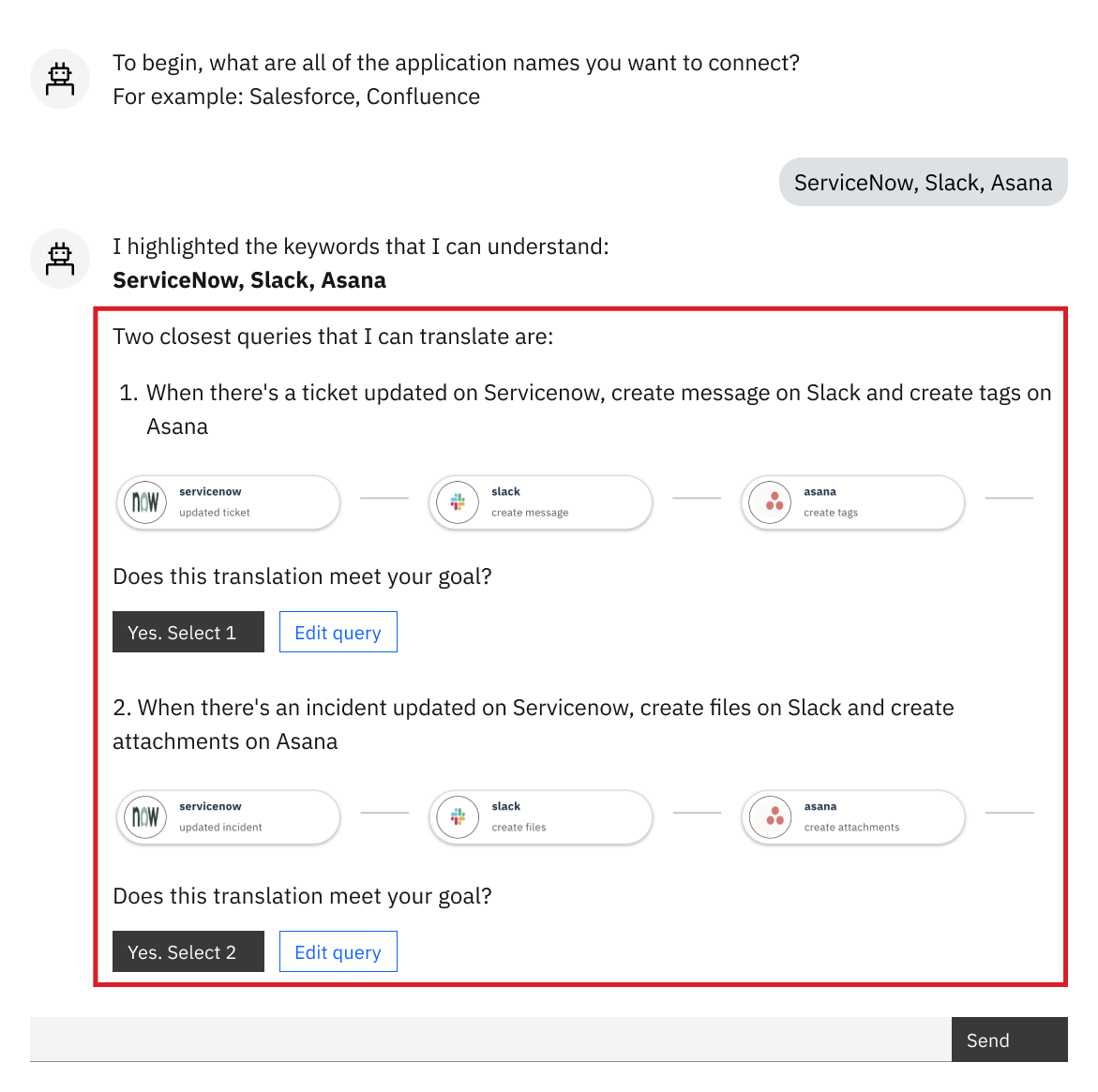Screen dimensions: 1098x1092
Task: Choose "Yes. Select 2" for the second translation
Action: point(188,951)
